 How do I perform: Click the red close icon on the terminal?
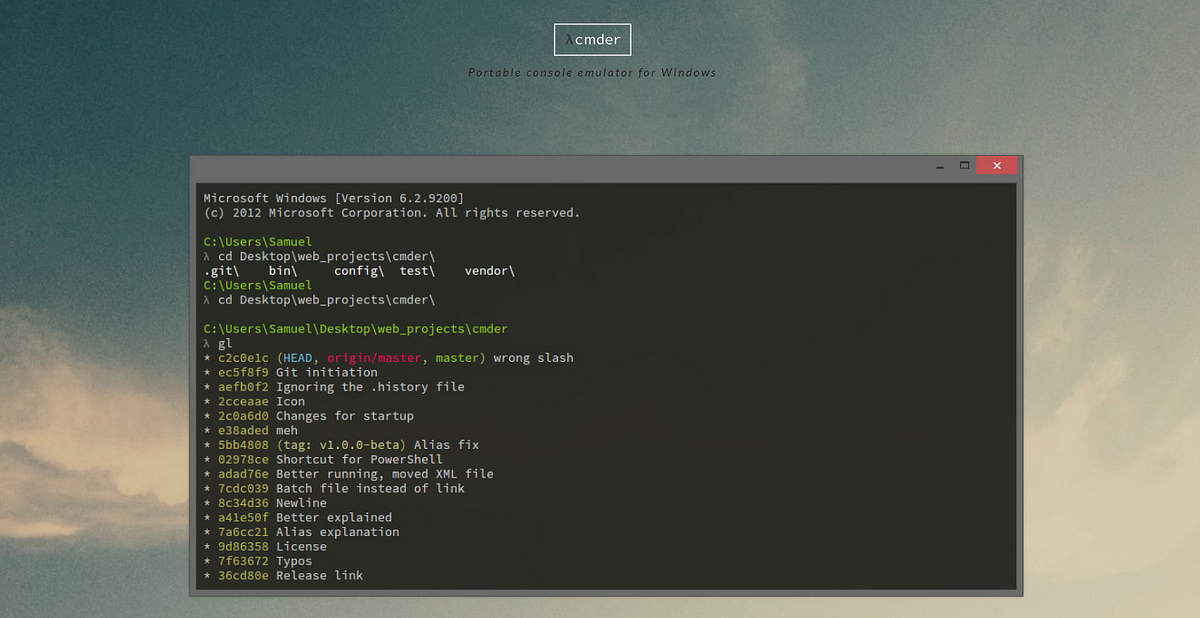point(996,165)
